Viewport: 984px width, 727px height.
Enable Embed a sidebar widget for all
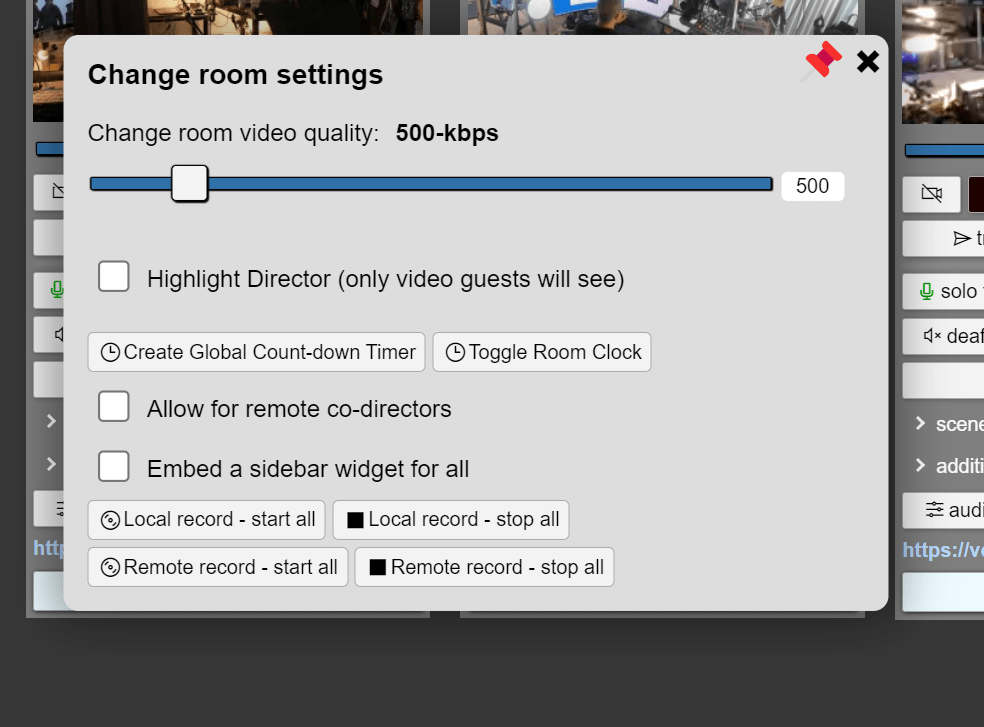point(114,466)
